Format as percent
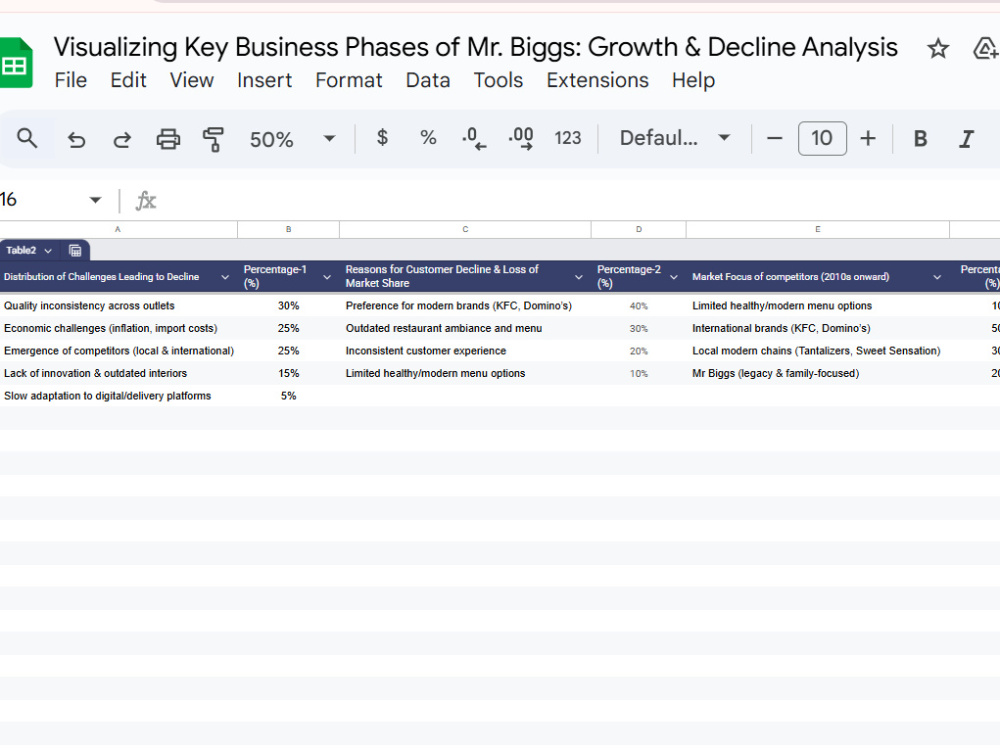The height and width of the screenshot is (750, 1000). tap(428, 138)
